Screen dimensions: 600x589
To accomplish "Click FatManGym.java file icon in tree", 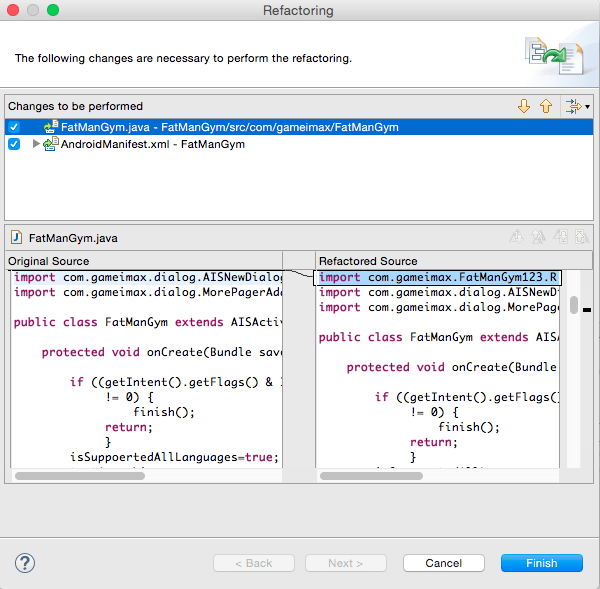I will (51, 126).
